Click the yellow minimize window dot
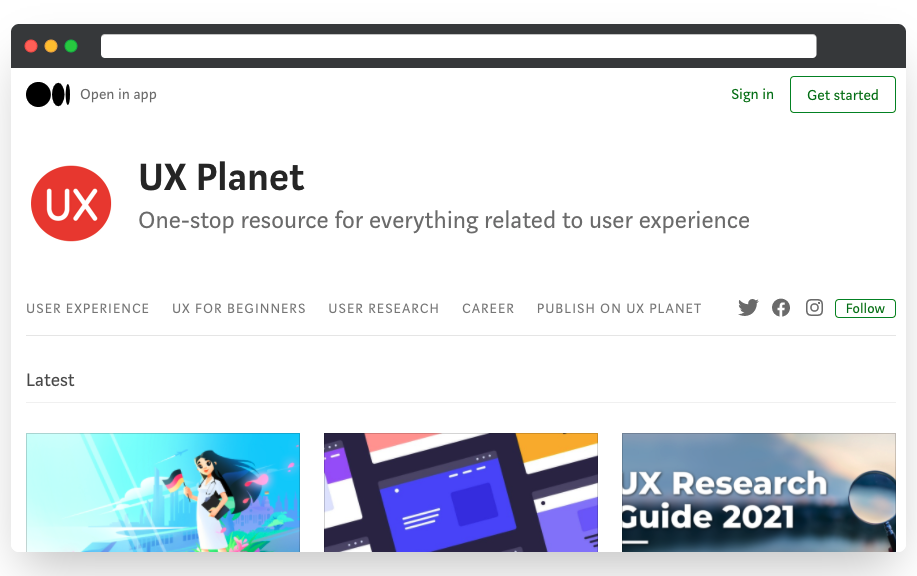 [x=51, y=46]
